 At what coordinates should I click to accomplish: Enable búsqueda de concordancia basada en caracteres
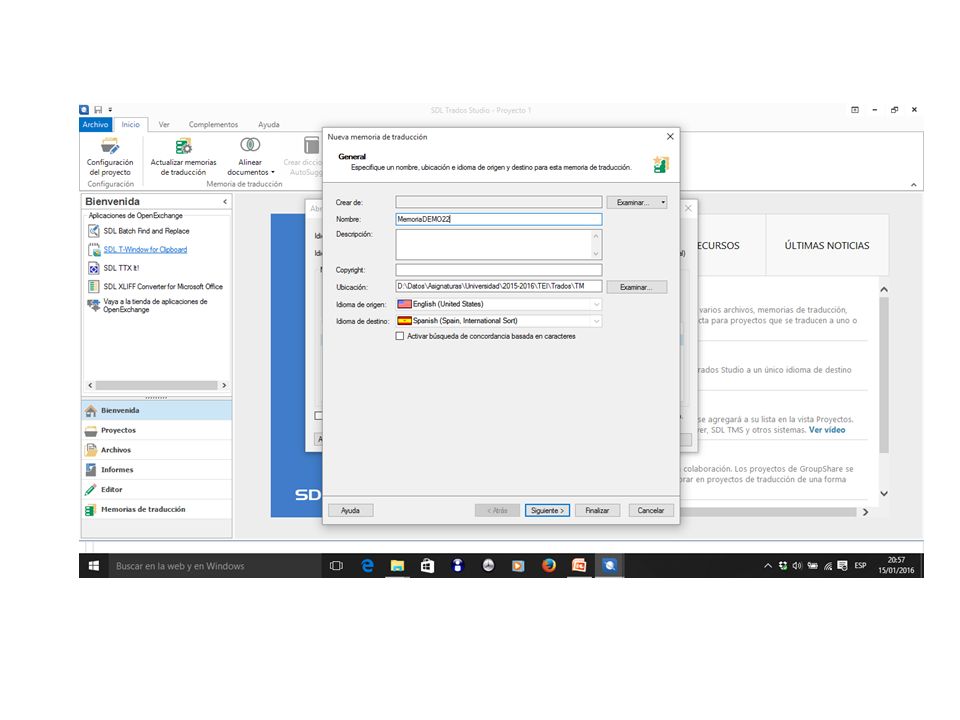400,336
